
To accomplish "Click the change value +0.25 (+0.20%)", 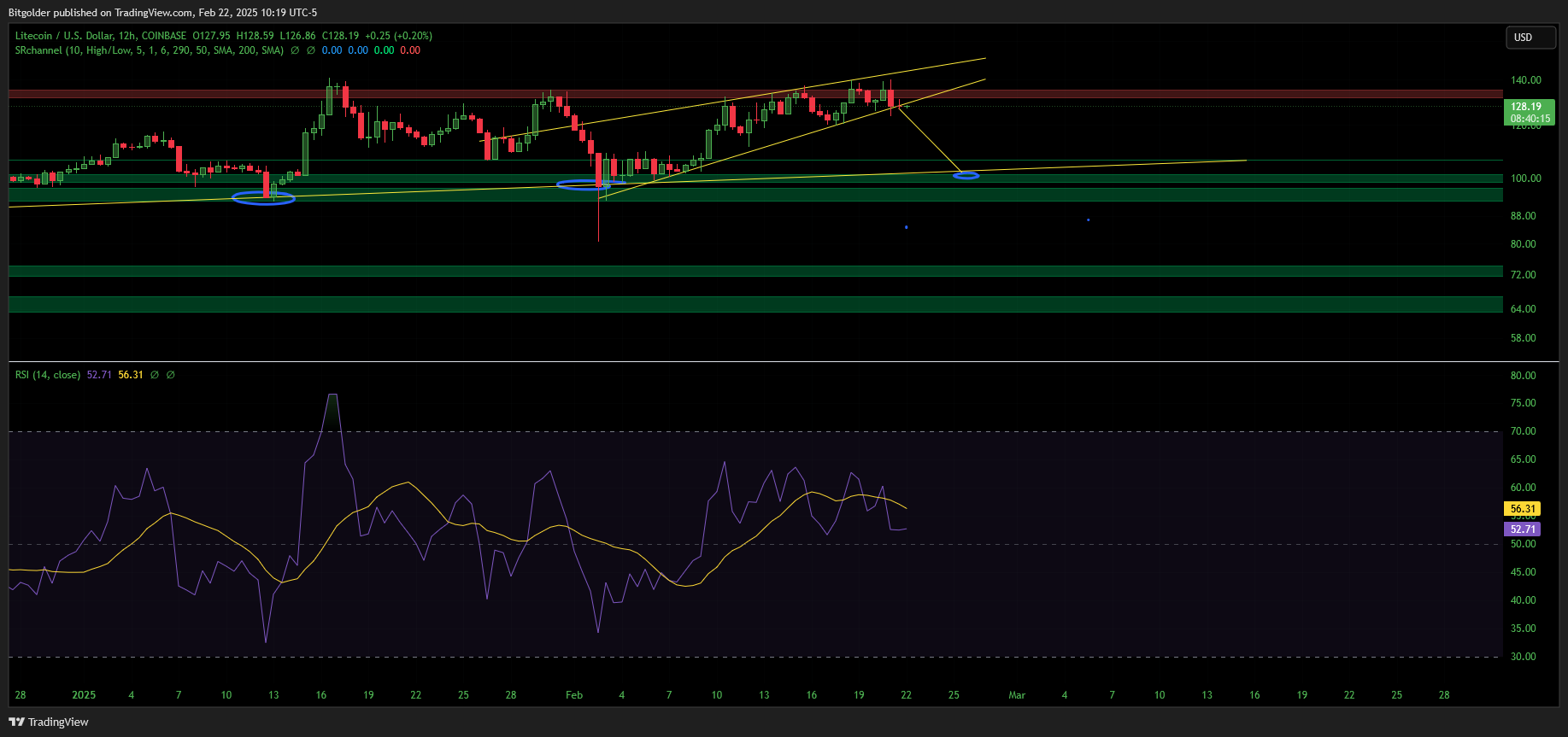I will pyautogui.click(x=398, y=36).
